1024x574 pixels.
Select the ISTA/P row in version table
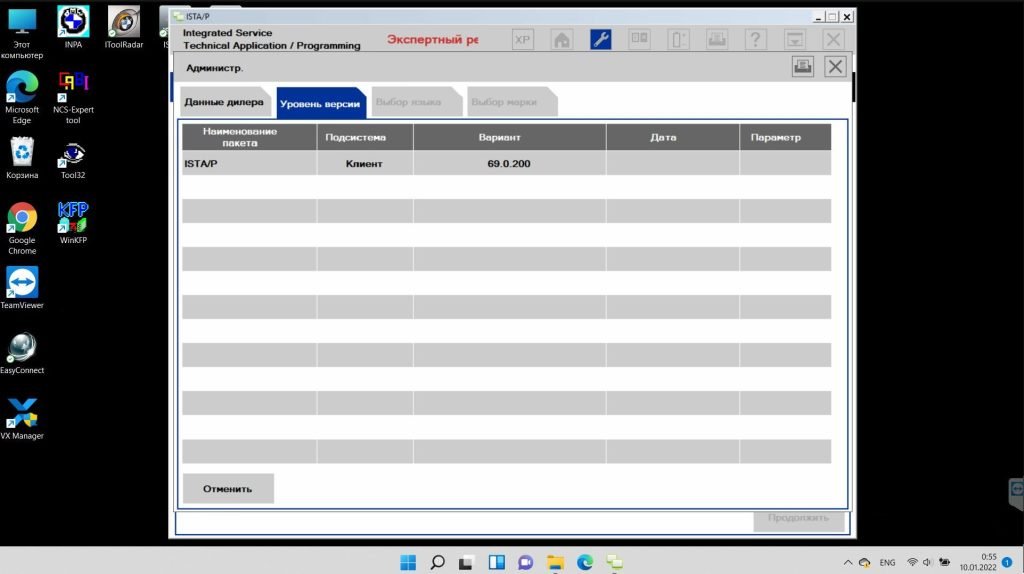(x=505, y=163)
